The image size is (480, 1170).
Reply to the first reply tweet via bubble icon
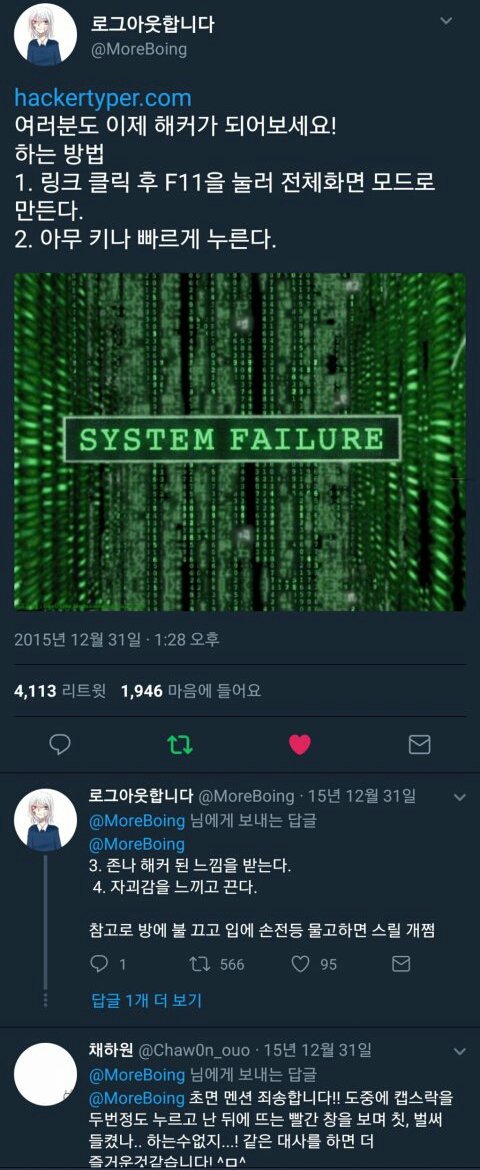(x=99, y=964)
